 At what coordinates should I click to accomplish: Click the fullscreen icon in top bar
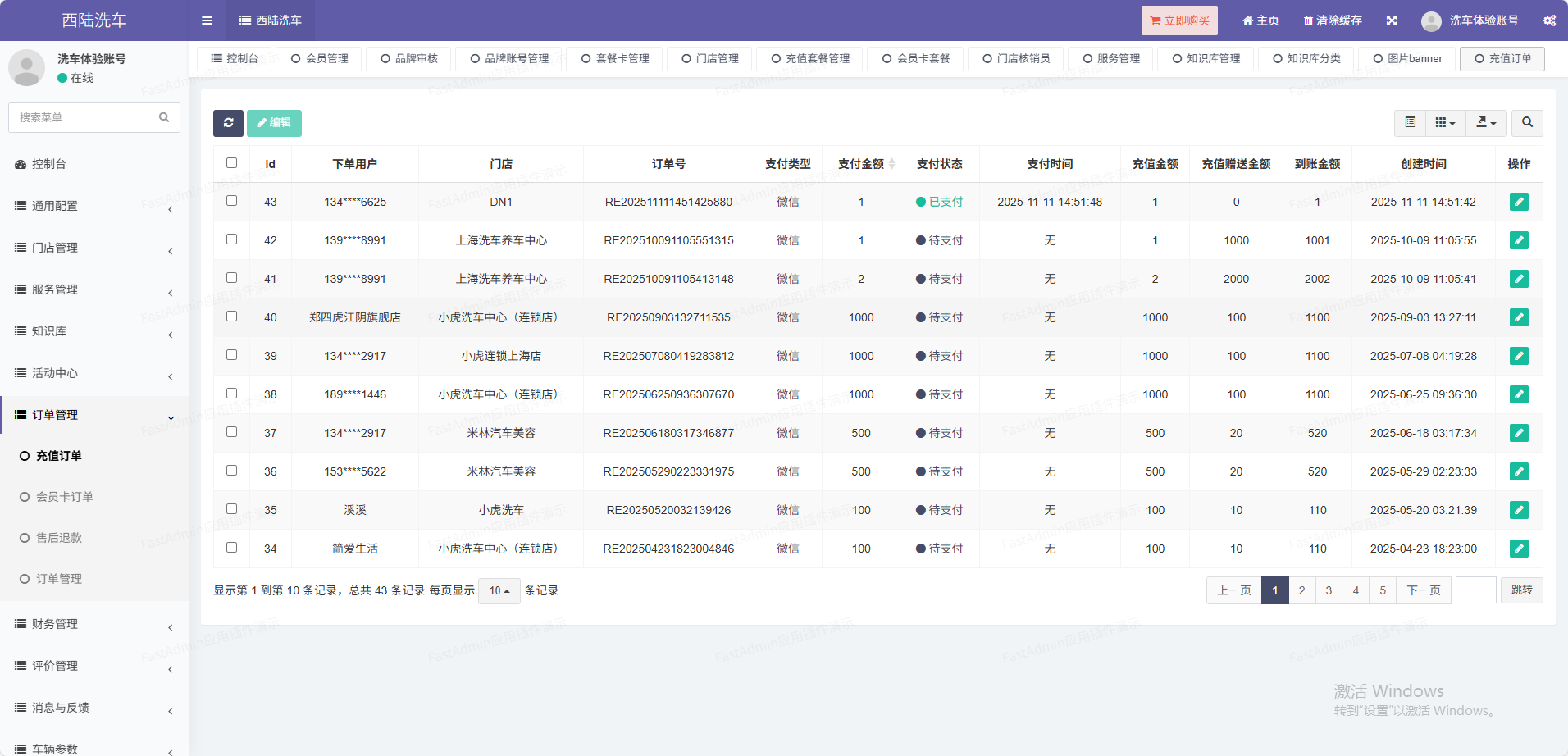click(x=1392, y=20)
